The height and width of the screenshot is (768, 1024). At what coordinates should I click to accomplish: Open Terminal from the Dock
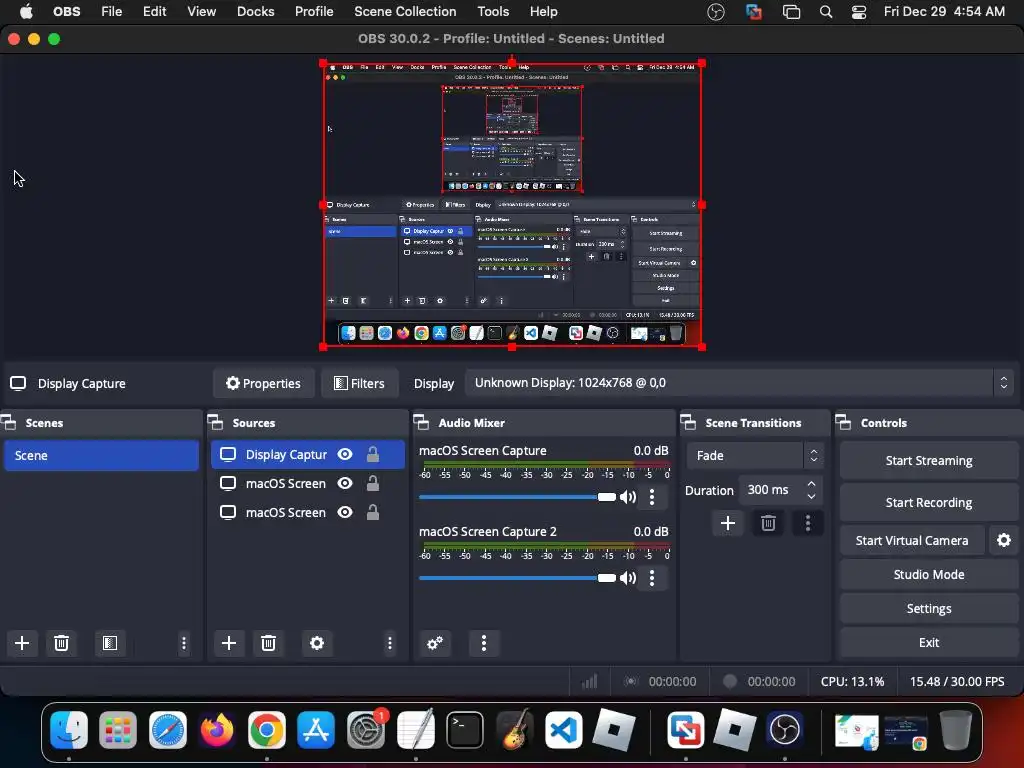[465, 729]
